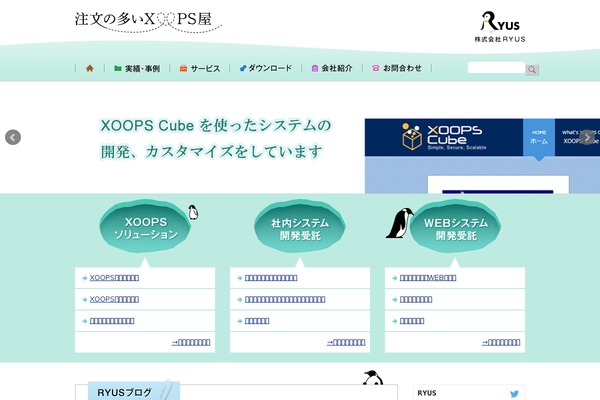Open second link under WEBシステム開発受託
The image size is (600, 400).
(x=416, y=299)
